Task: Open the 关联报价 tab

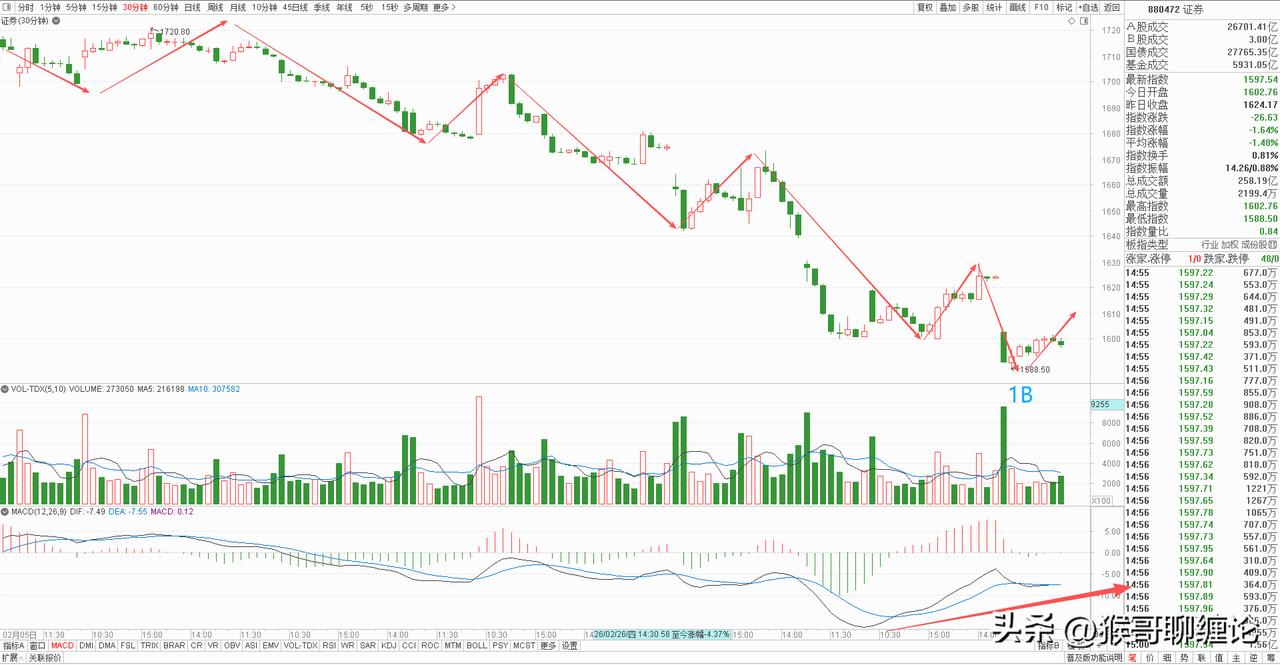Action: 44,657
